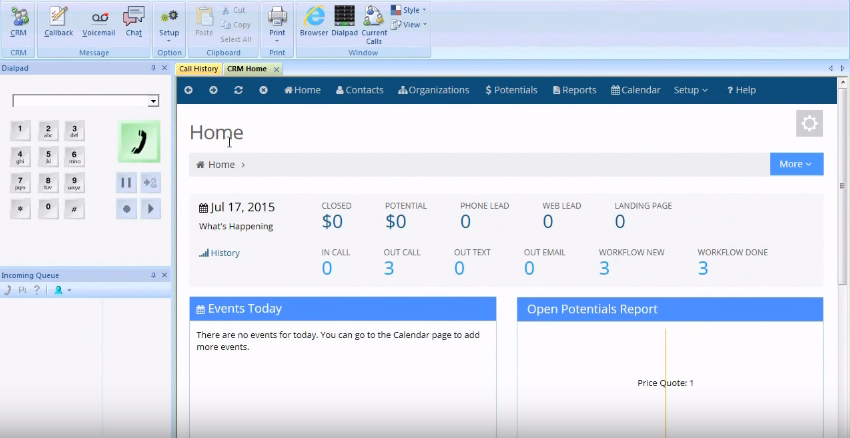
Task: Expand the phone number combo box
Action: click(153, 101)
